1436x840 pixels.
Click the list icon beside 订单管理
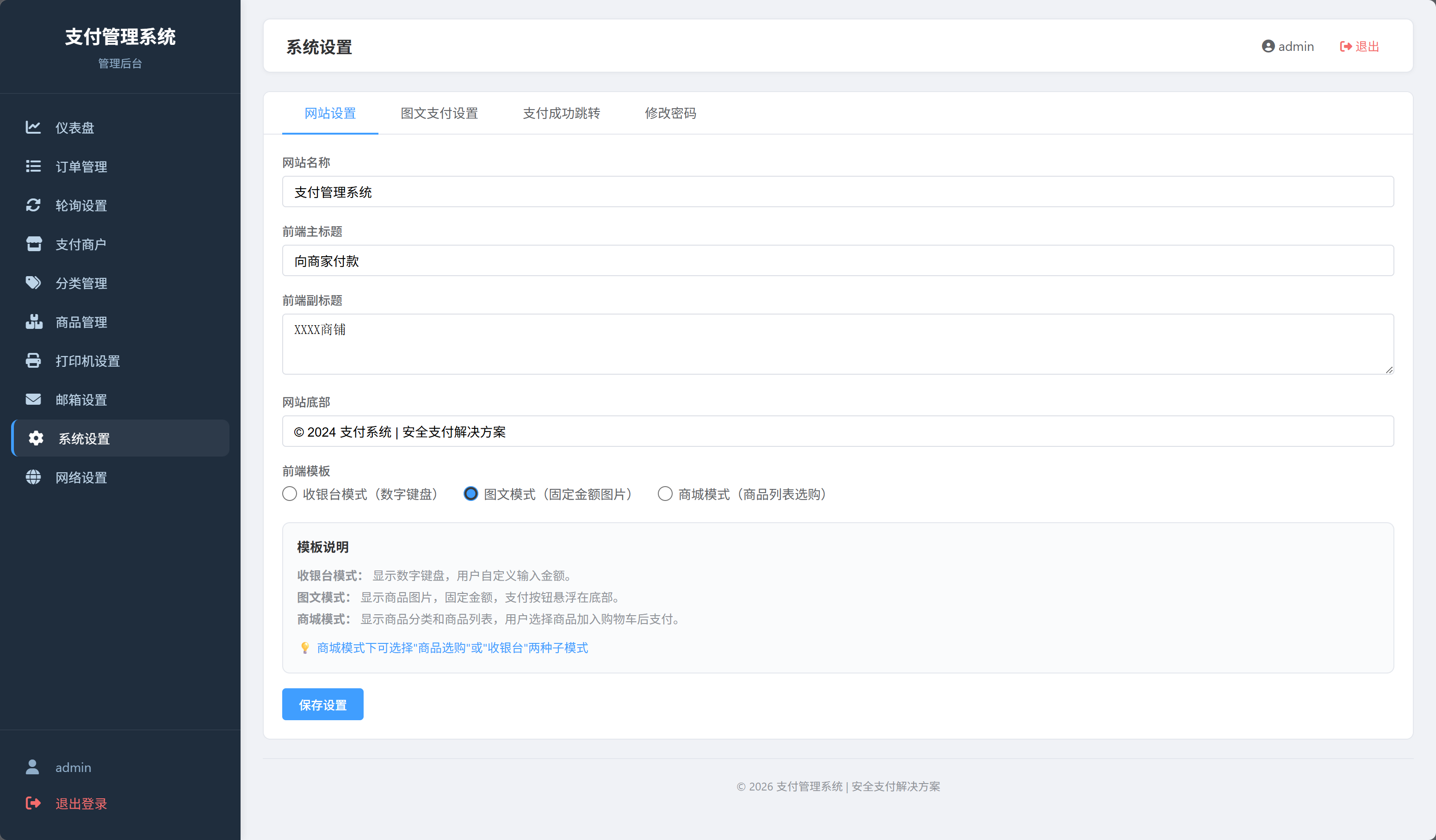click(x=33, y=166)
